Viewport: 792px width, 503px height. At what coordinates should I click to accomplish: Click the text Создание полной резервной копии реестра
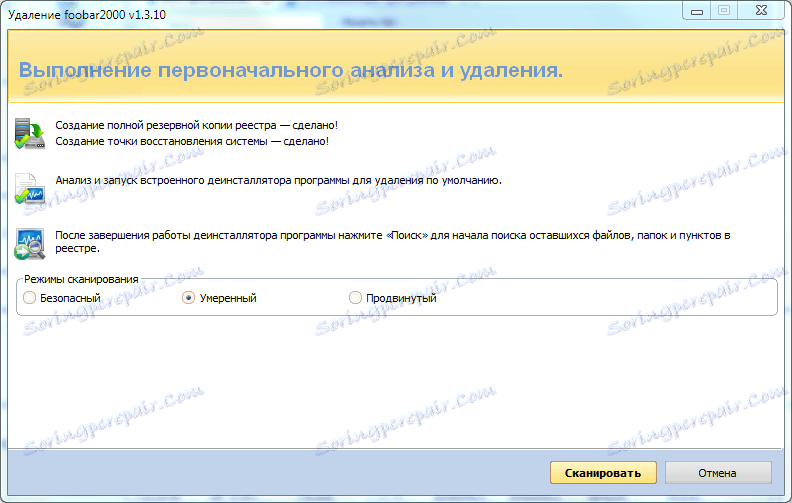[x=166, y=125]
